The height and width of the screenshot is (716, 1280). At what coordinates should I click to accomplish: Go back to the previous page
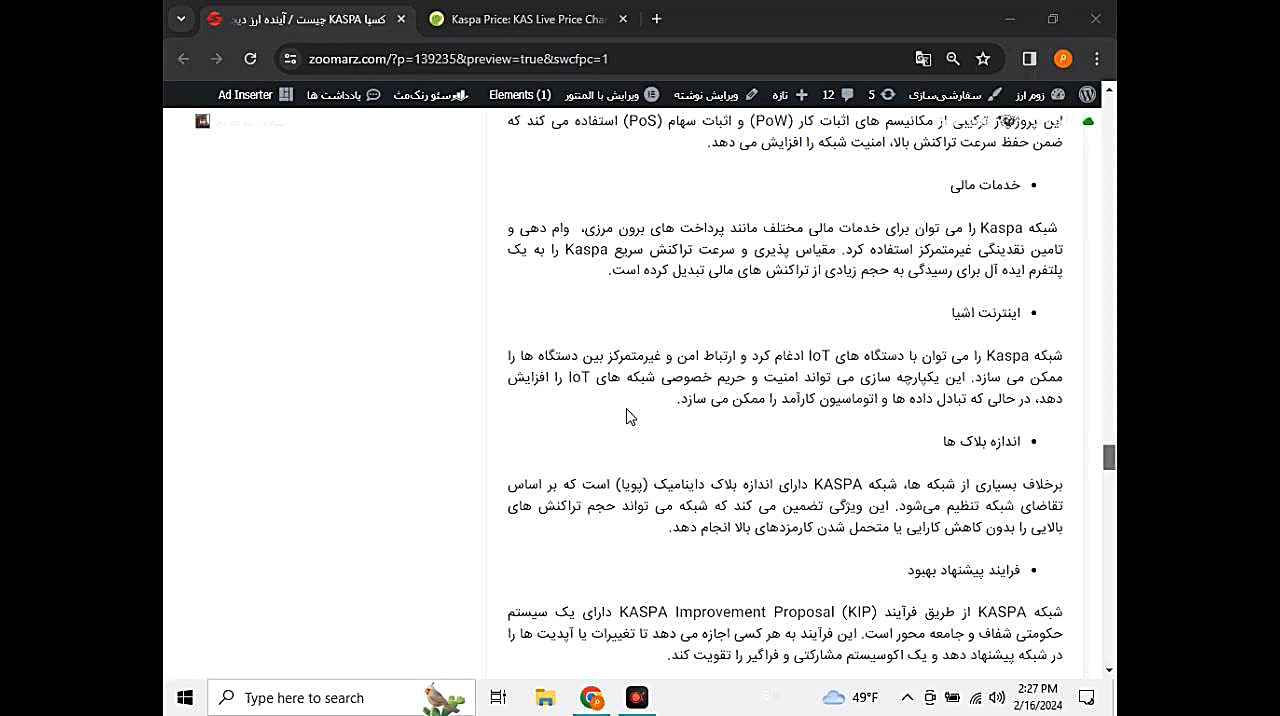tap(183, 59)
